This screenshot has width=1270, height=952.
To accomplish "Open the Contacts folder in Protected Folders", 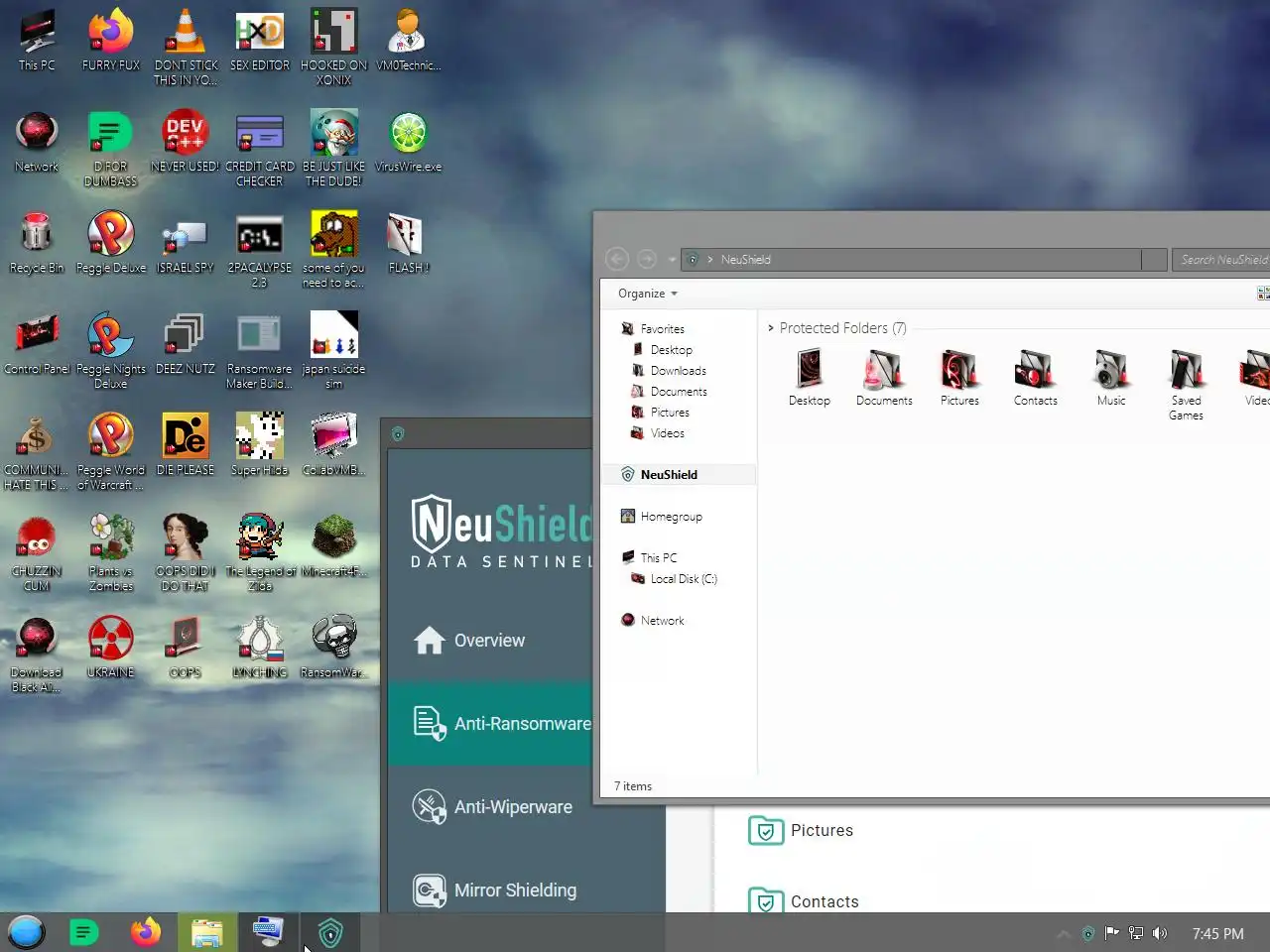I will (1035, 378).
